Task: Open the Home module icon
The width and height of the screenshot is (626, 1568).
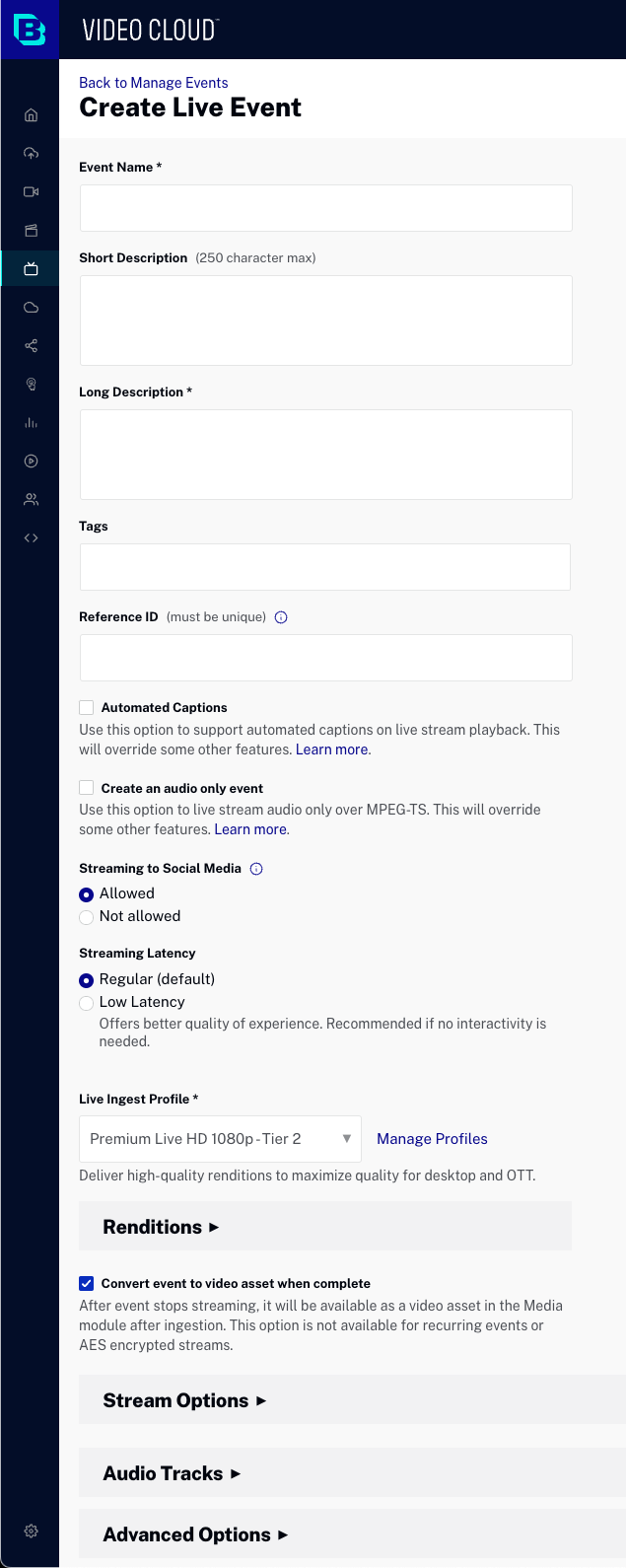Action: [x=30, y=114]
